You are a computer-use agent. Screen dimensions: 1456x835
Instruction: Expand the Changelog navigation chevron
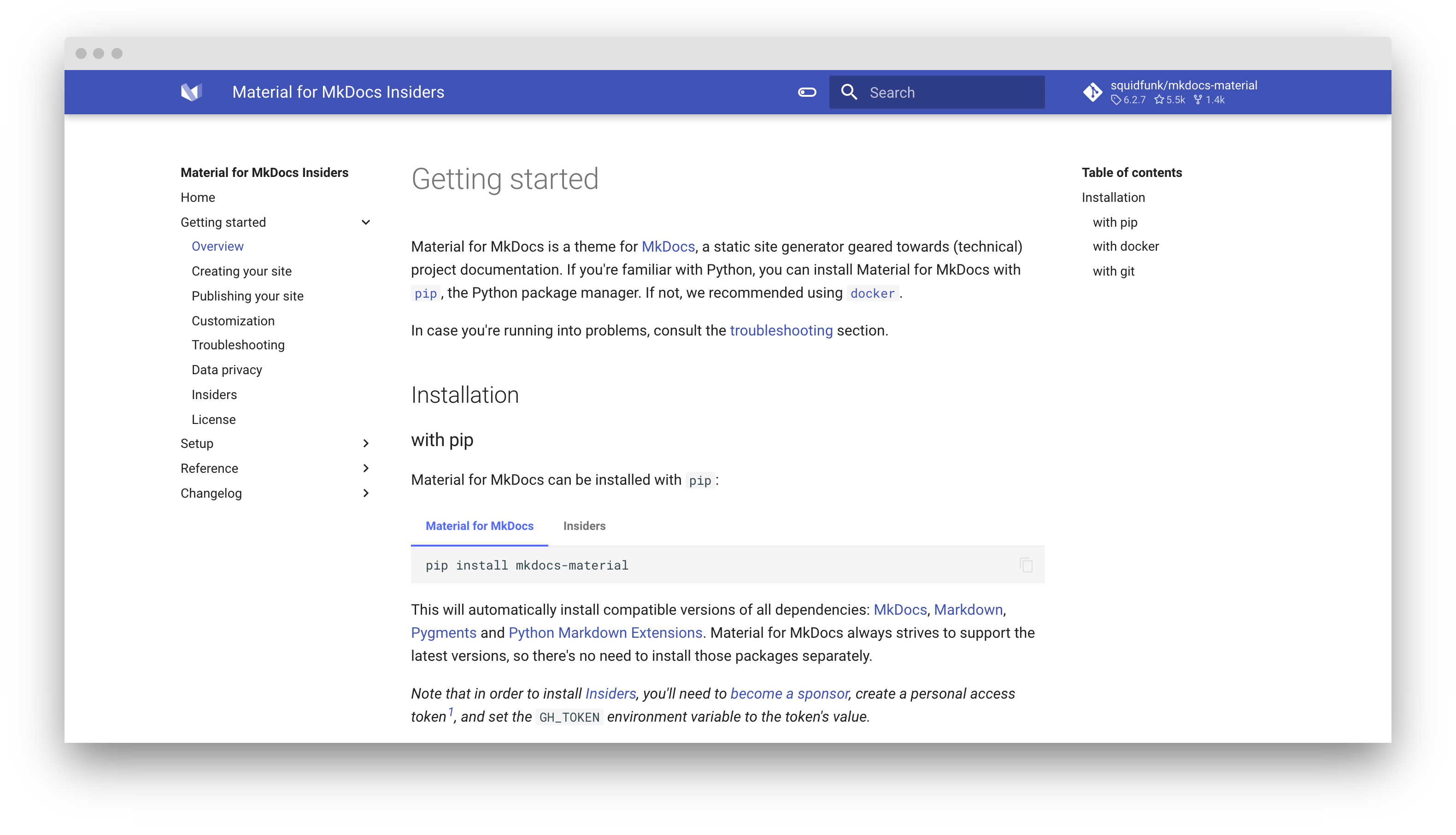pyautogui.click(x=366, y=493)
